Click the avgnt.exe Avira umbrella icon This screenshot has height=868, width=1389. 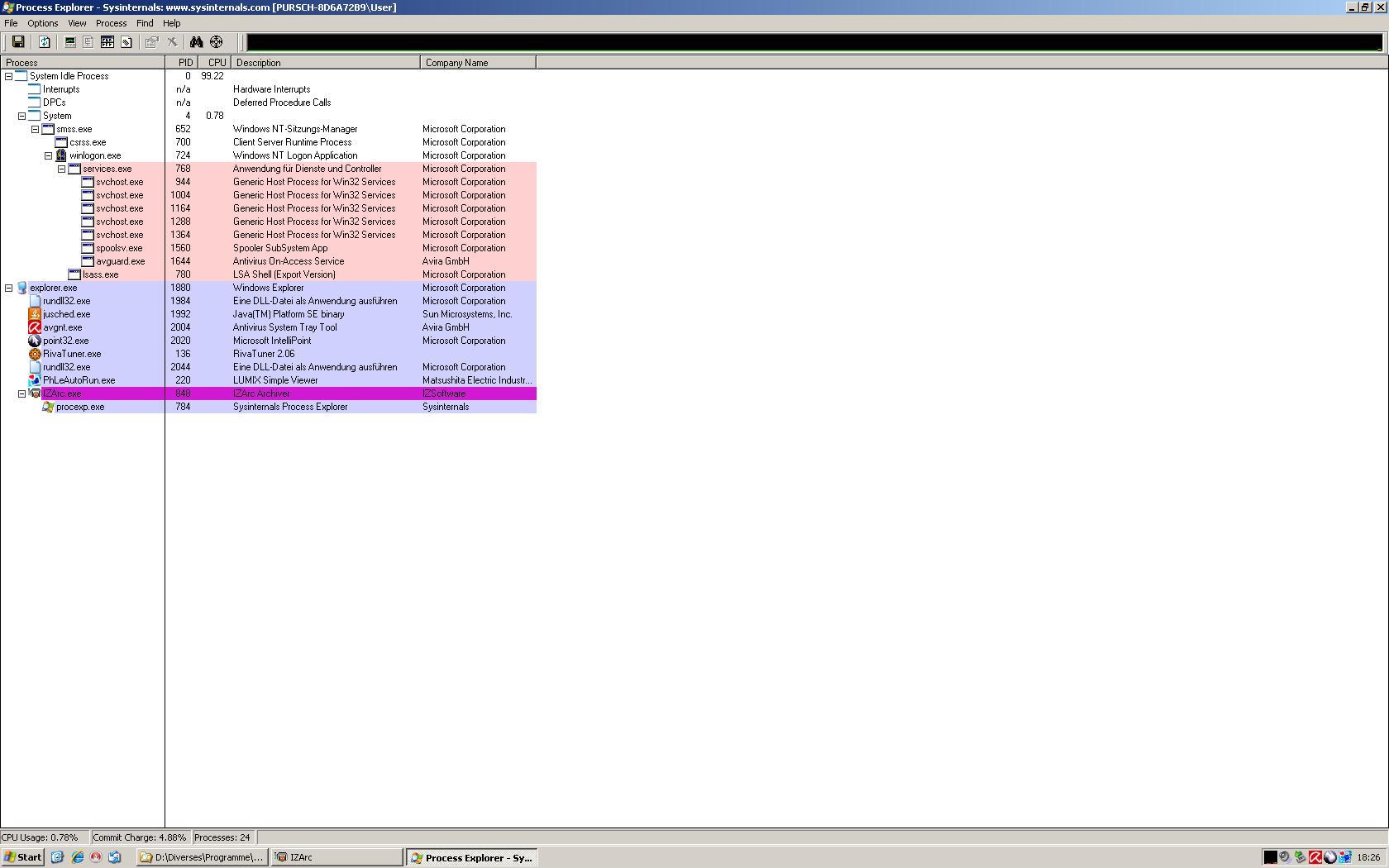(x=35, y=327)
